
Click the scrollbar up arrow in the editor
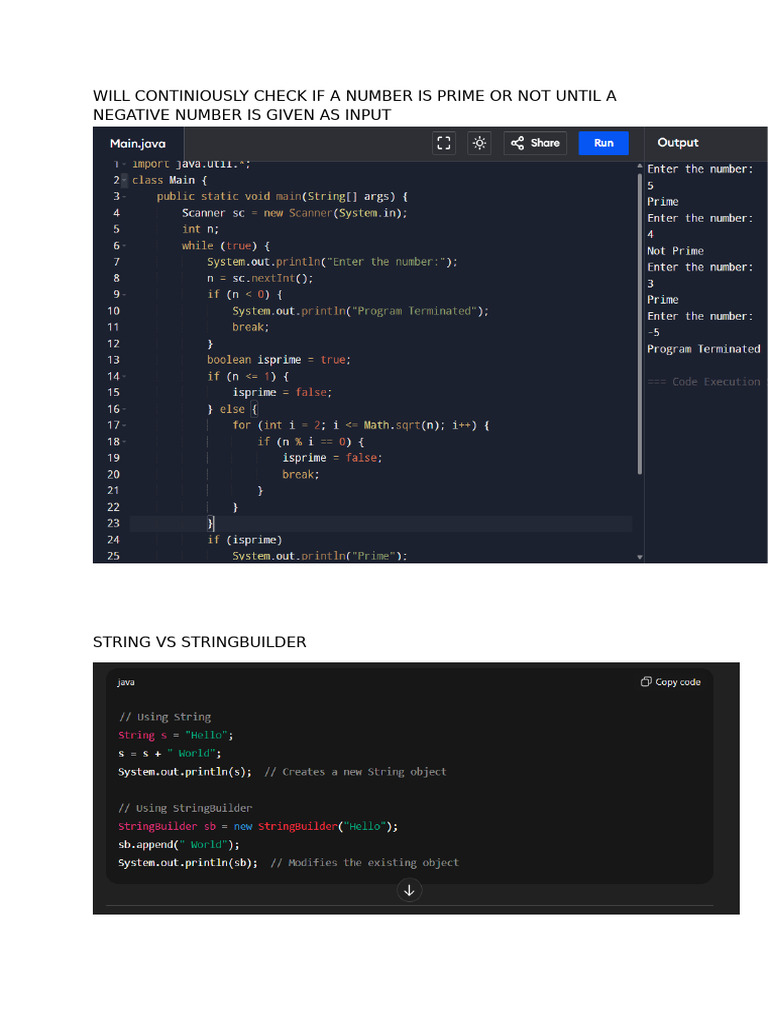coord(639,167)
